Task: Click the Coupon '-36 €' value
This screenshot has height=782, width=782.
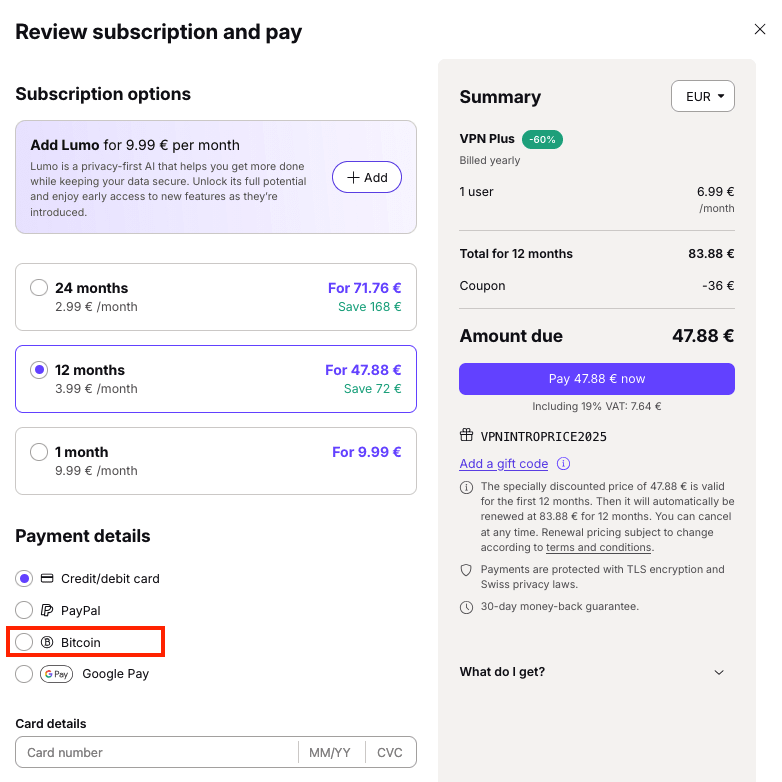Action: pyautogui.click(x=718, y=286)
